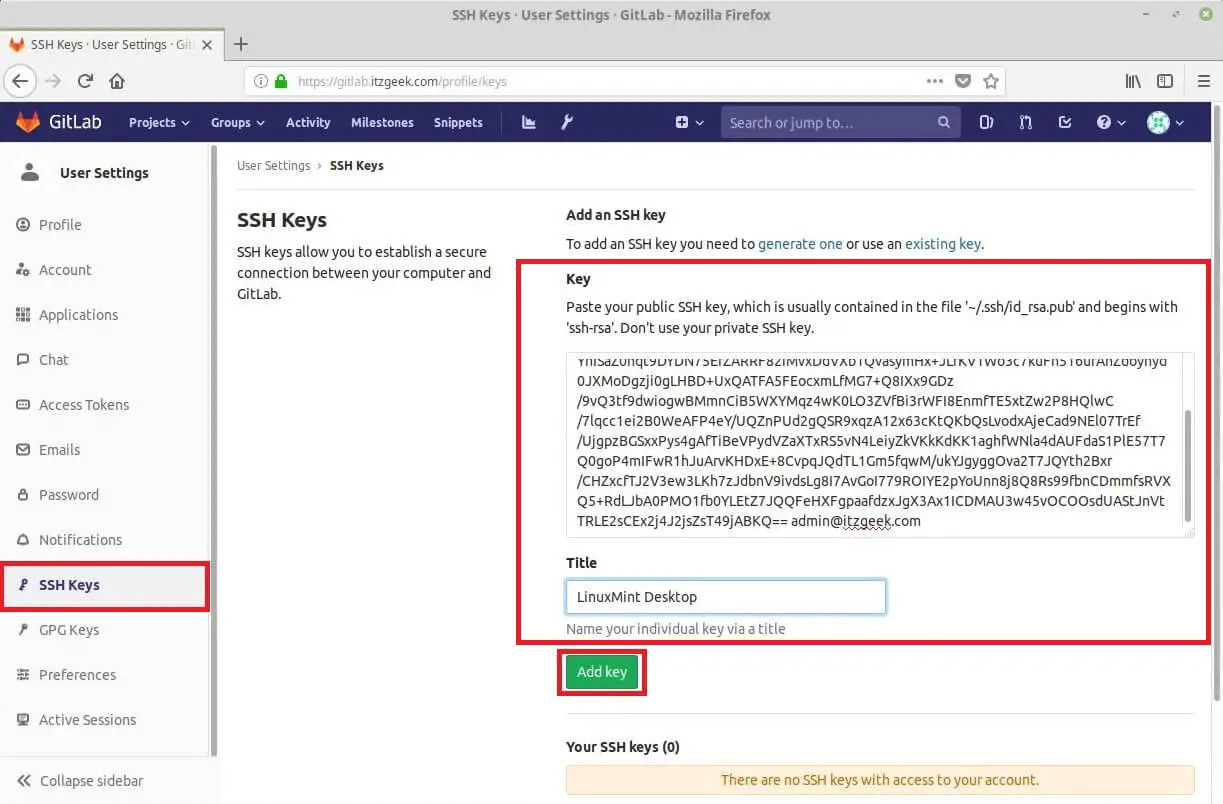Click the site information icon
The width and height of the screenshot is (1223, 804).
coord(261,81)
